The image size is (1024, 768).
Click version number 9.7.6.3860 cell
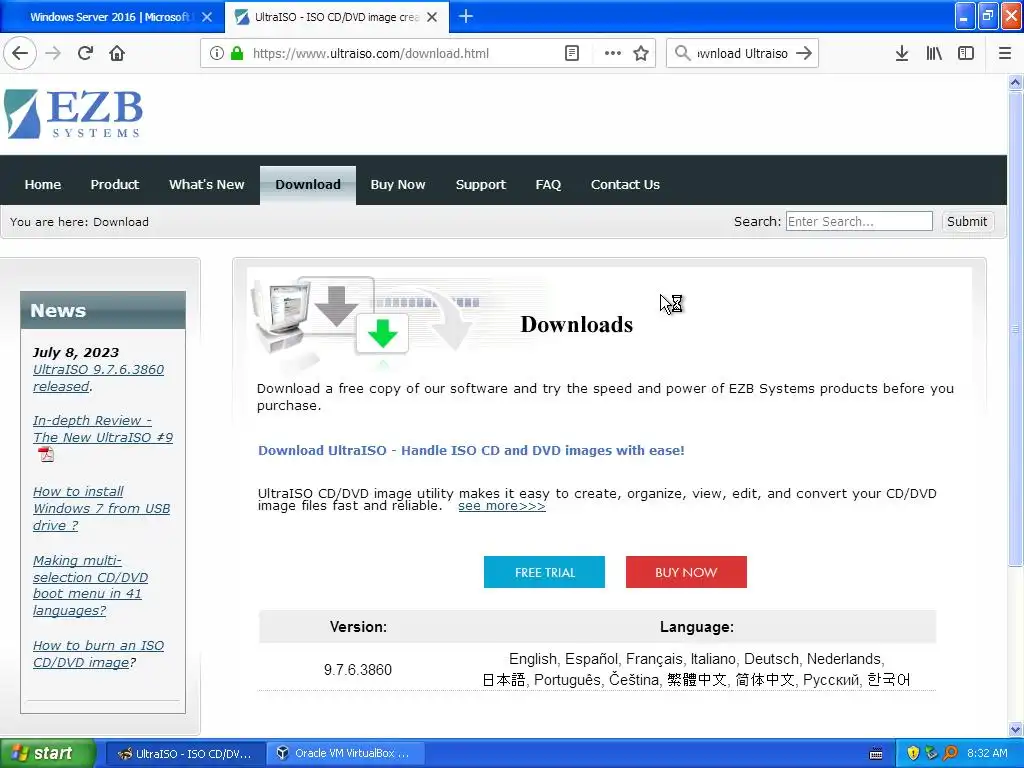[358, 669]
